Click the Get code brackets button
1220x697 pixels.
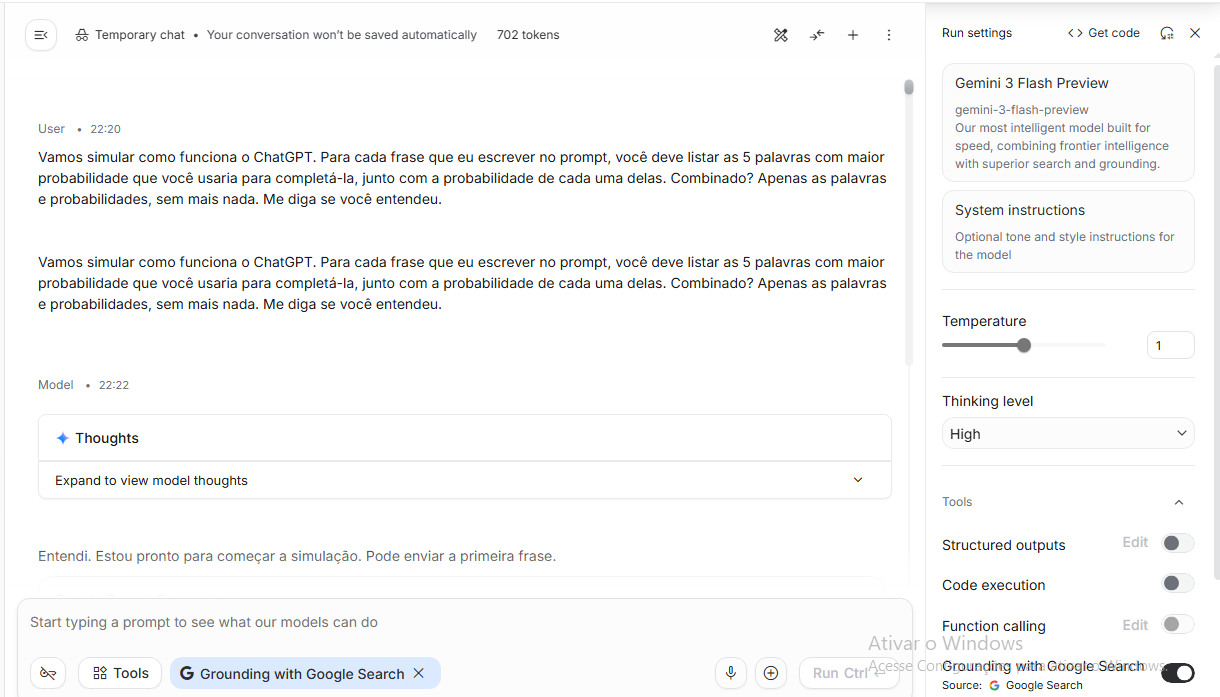click(1104, 33)
